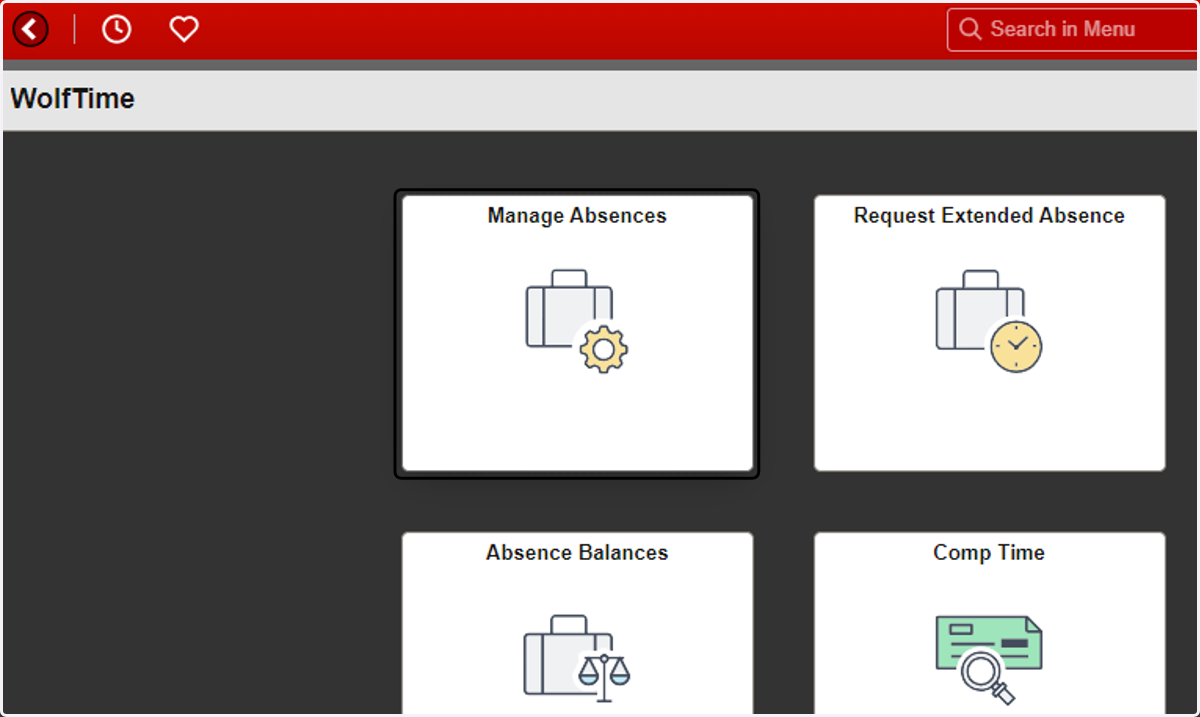Click the Comp Time title text
Viewport: 1200px width, 717px height.
(989, 553)
